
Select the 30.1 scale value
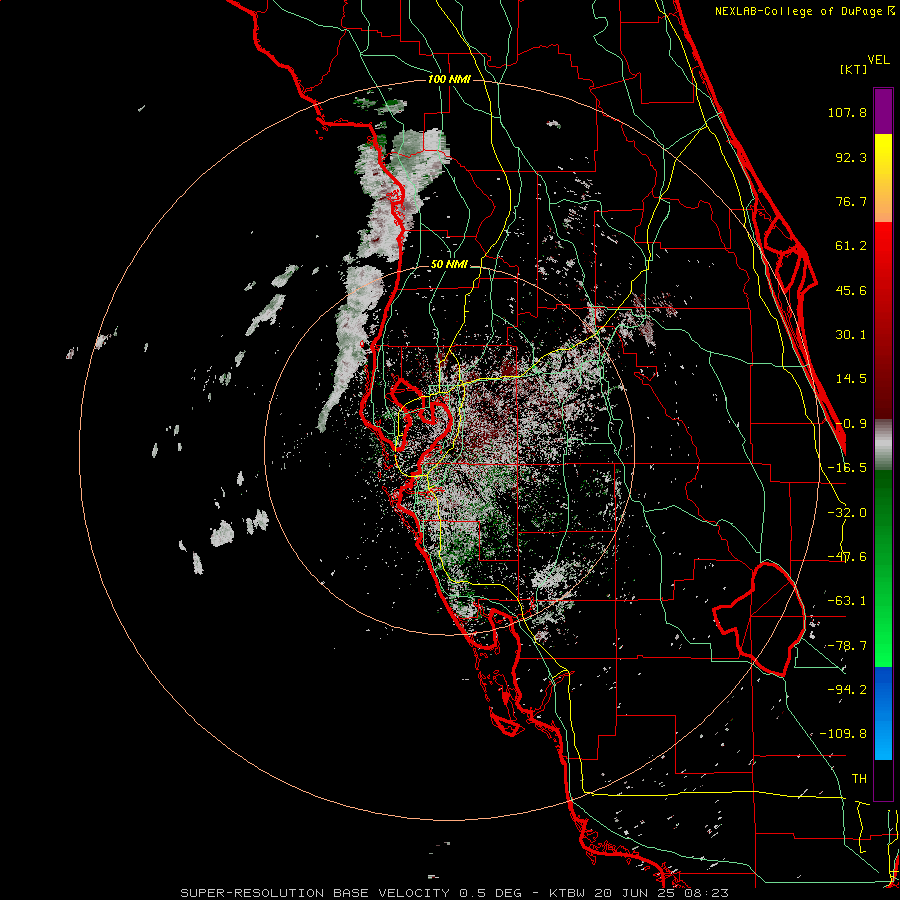tap(851, 335)
